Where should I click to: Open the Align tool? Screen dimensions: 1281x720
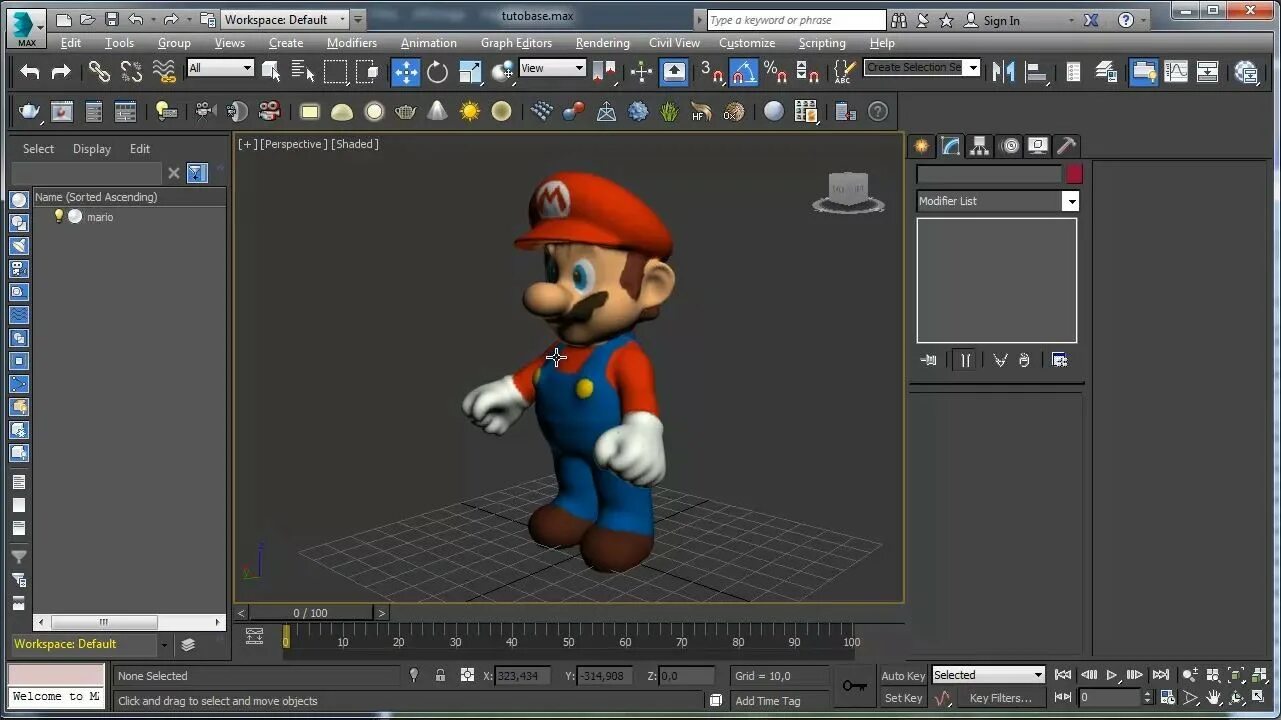(1036, 71)
